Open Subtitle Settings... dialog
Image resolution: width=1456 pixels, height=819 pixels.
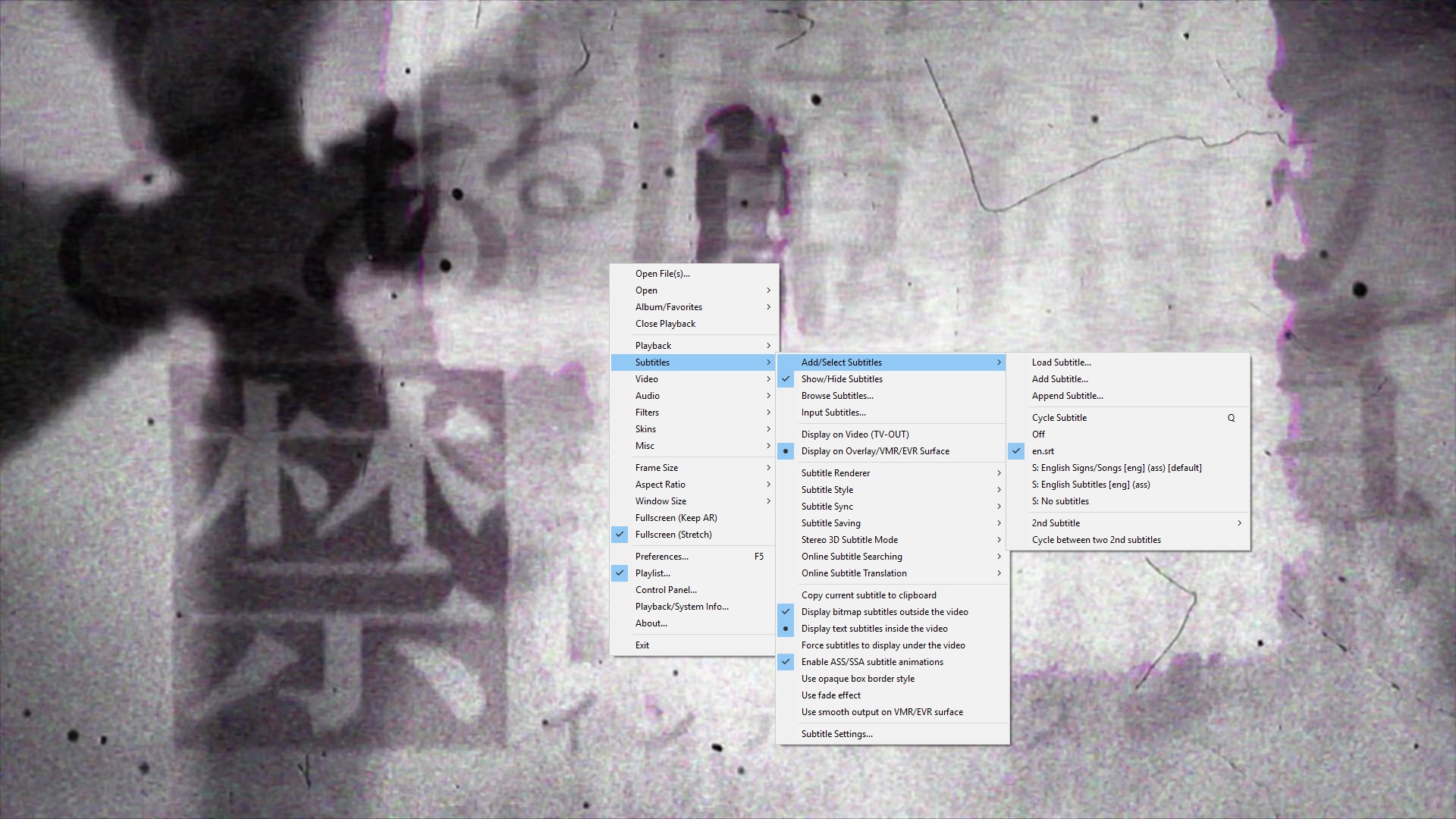(836, 734)
